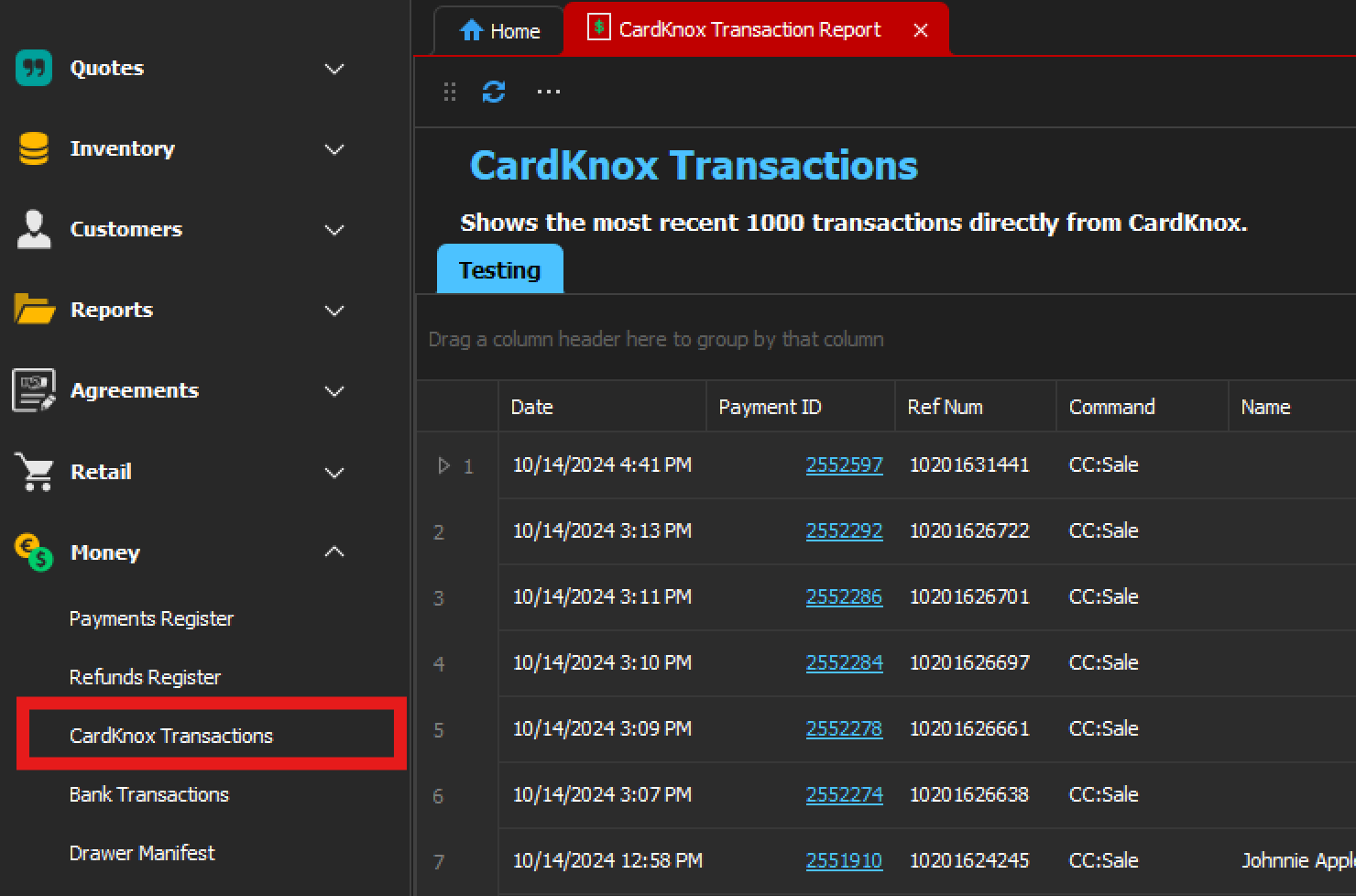This screenshot has width=1356, height=896.
Task: Click the Home tab house icon
Action: (471, 30)
